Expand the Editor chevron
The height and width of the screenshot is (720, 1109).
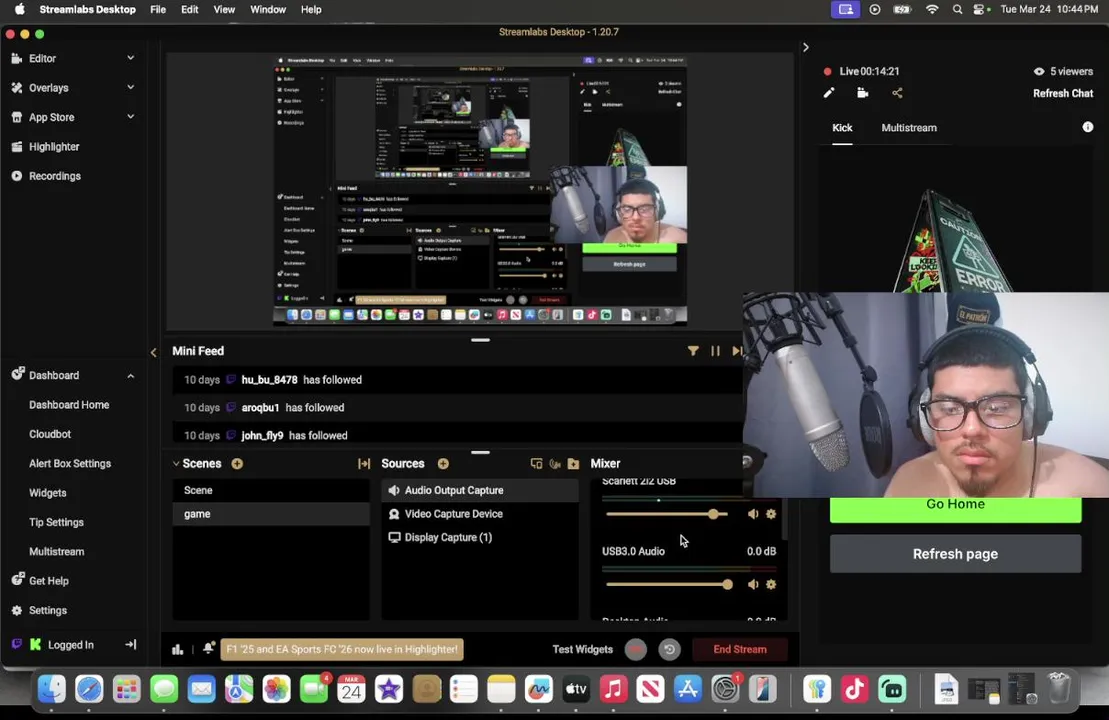(x=131, y=58)
